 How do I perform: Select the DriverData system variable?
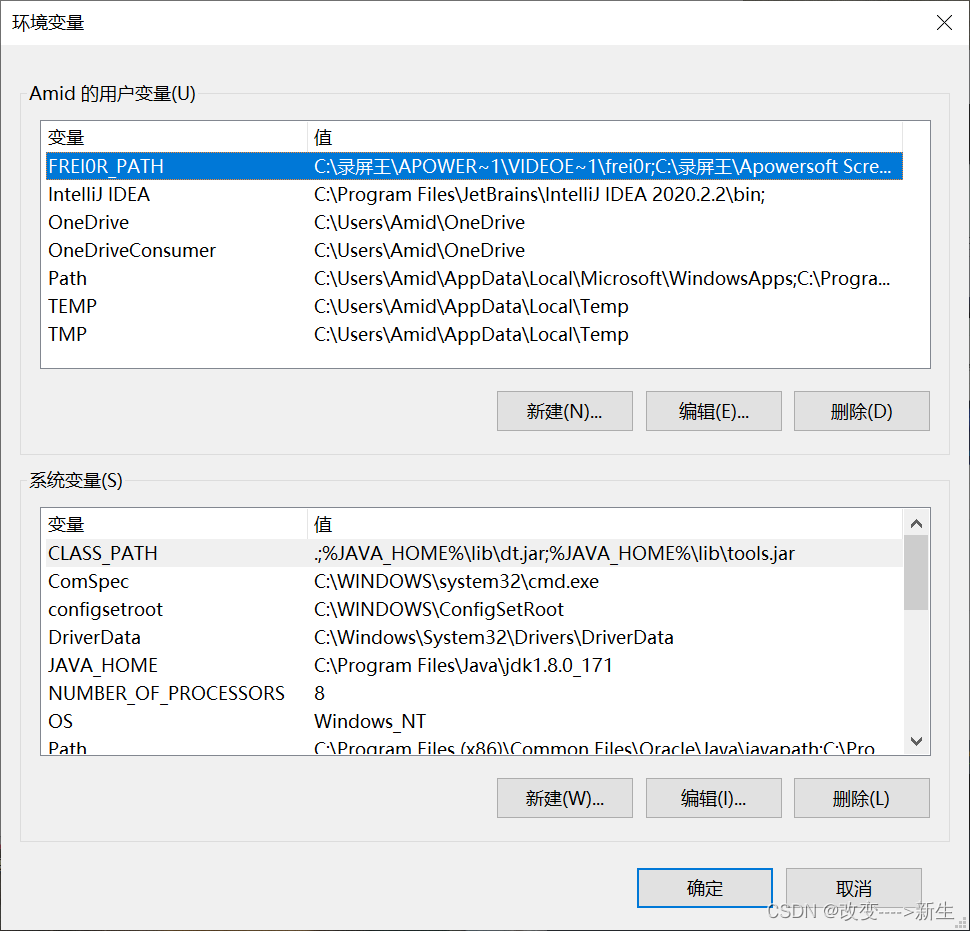[x=474, y=637]
